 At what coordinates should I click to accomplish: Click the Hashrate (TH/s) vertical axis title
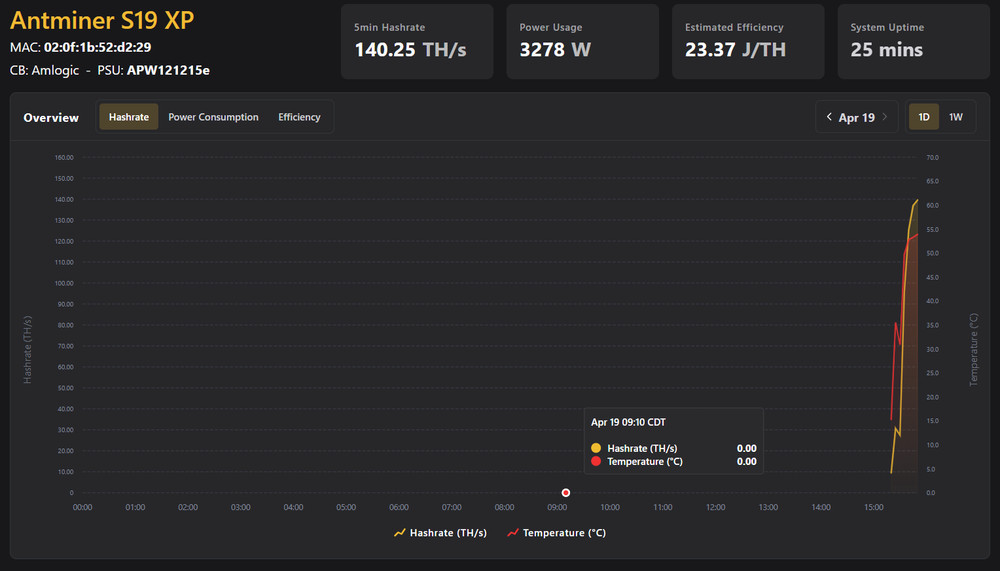[x=27, y=350]
